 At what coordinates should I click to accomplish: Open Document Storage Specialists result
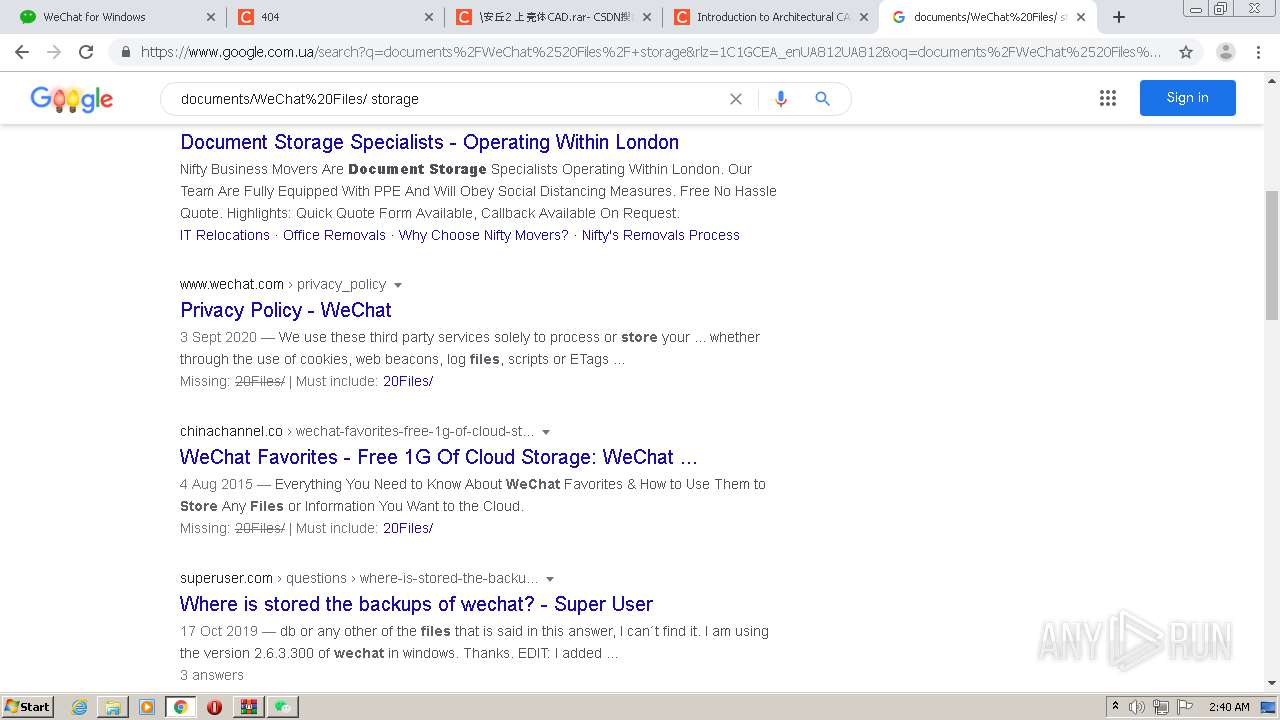click(x=429, y=142)
